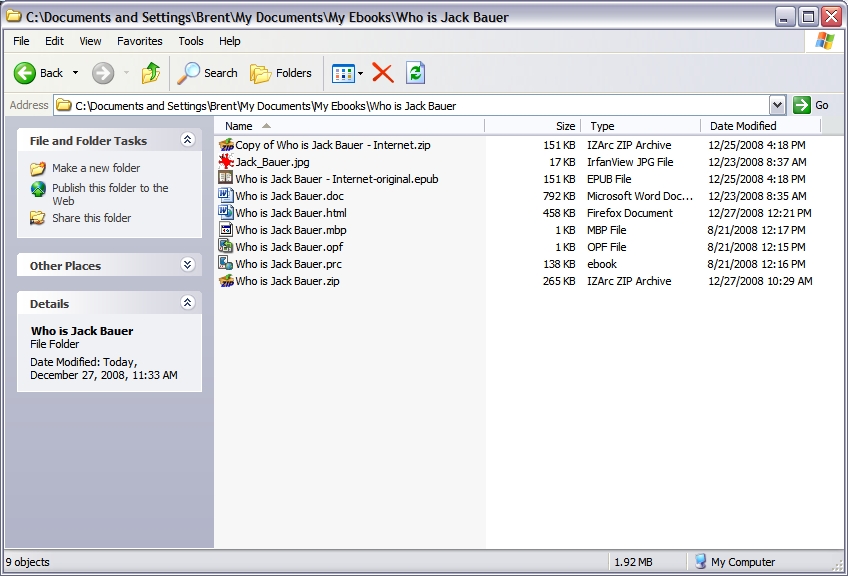
Task: Select the Who is Jack Bauer.html icon
Action: (x=226, y=213)
